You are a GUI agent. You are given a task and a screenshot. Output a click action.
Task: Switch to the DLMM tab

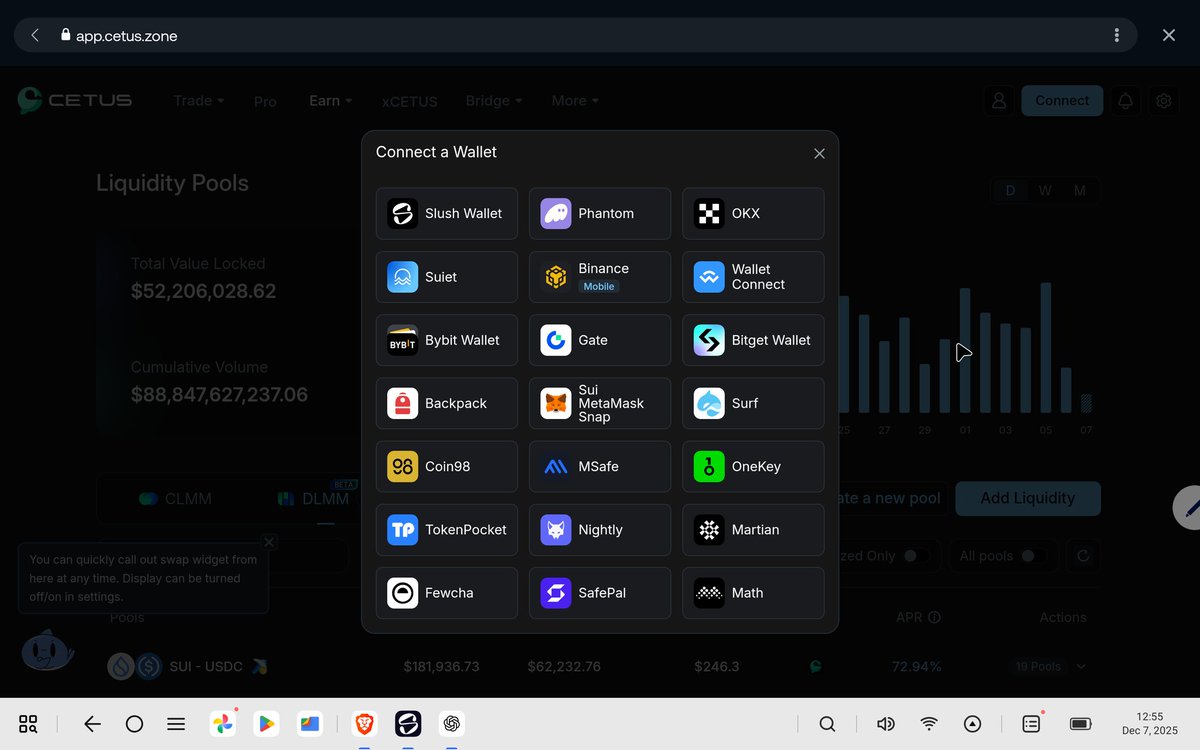[x=316, y=498]
